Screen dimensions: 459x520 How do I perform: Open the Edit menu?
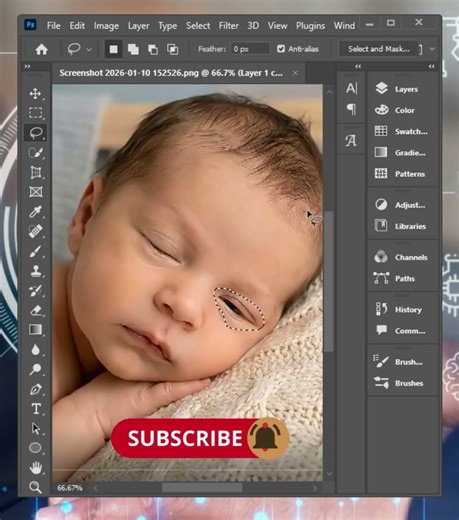click(77, 26)
